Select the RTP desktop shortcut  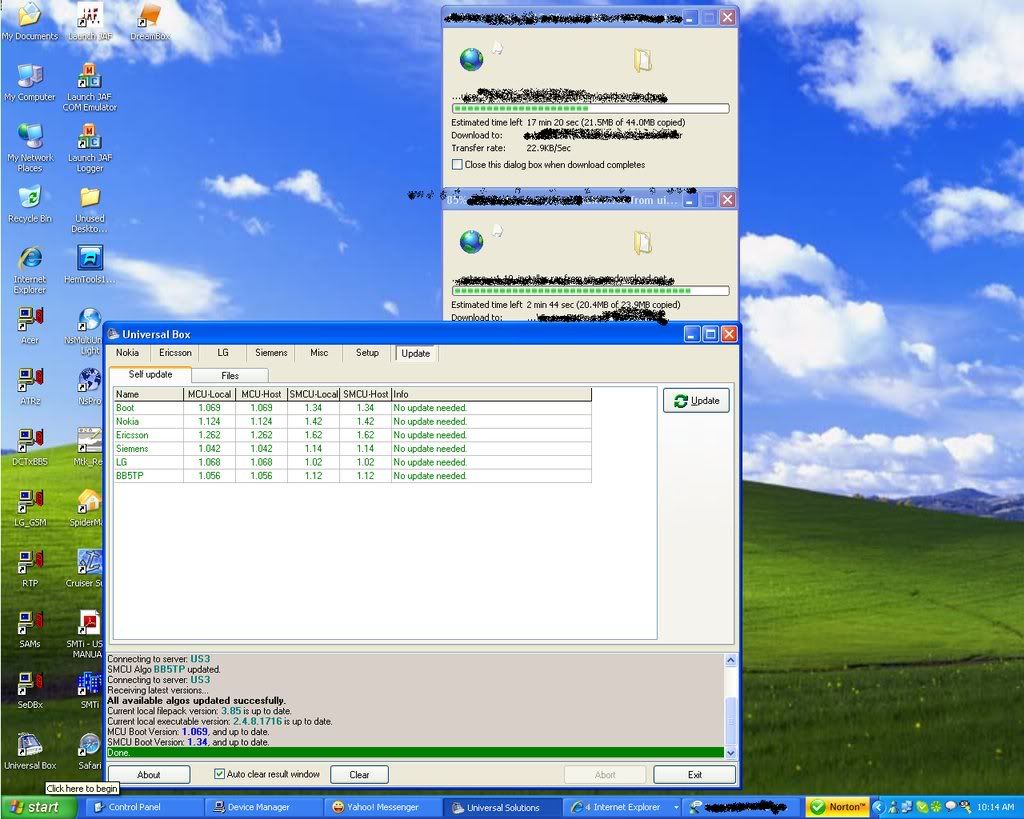30,568
